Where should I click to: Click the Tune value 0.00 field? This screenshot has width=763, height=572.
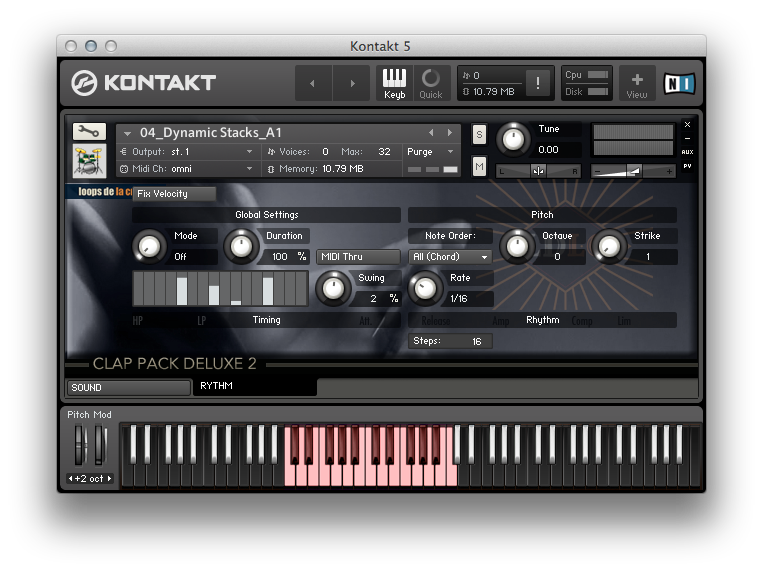pyautogui.click(x=557, y=150)
